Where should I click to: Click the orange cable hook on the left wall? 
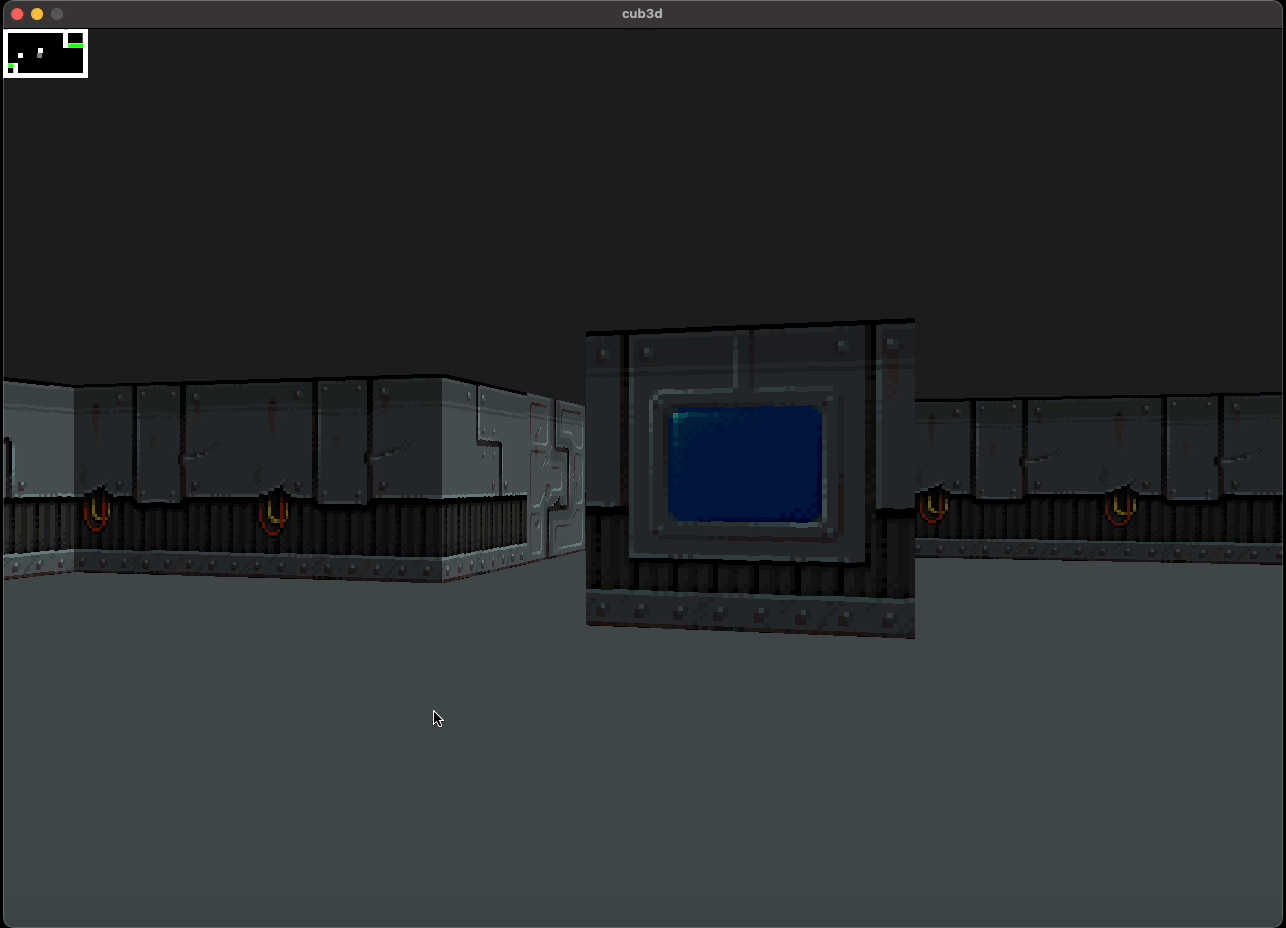tap(95, 510)
